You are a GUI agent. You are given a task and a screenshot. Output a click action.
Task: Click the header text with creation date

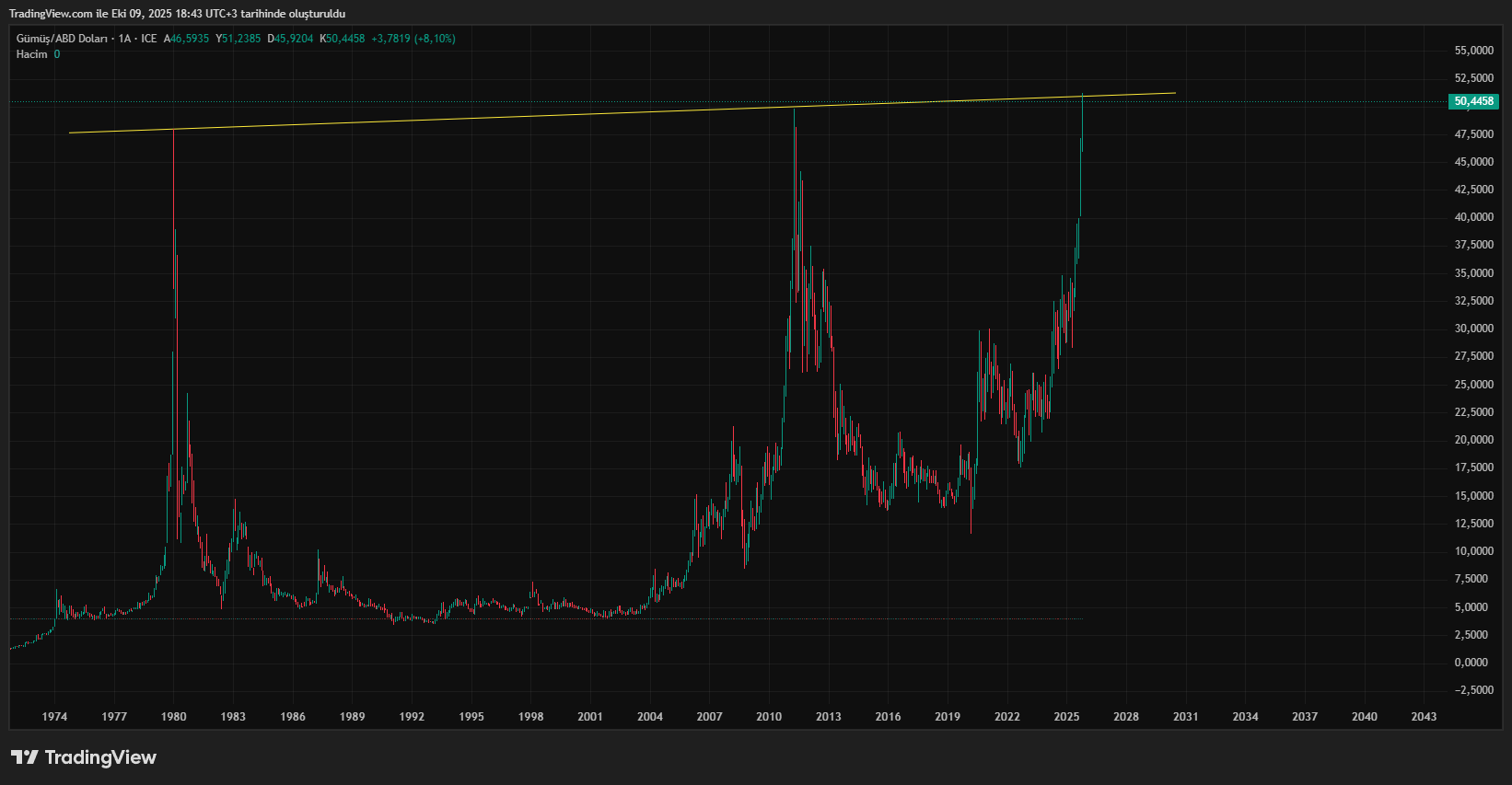click(178, 14)
